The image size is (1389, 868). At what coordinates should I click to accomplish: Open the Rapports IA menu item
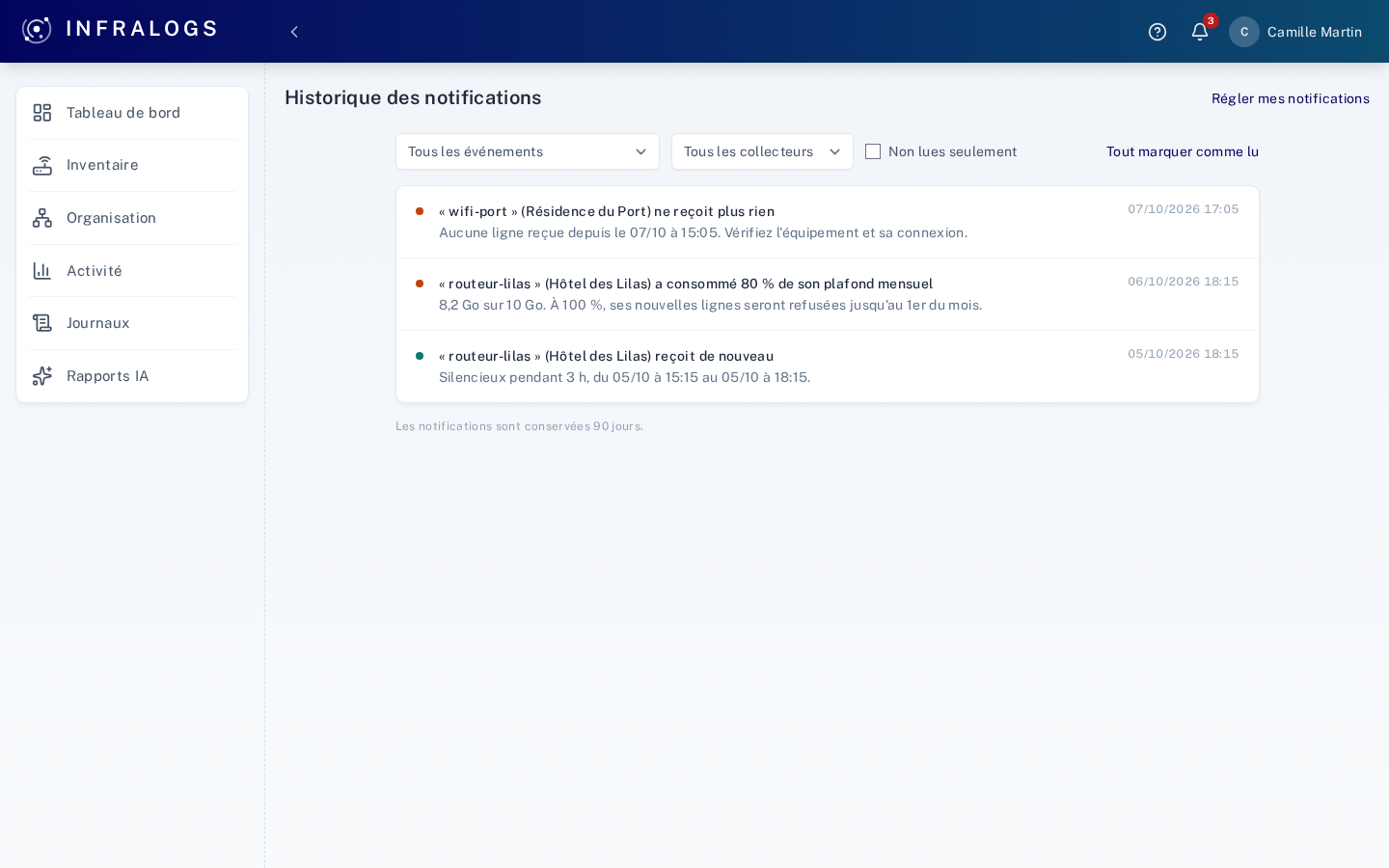pos(132,376)
